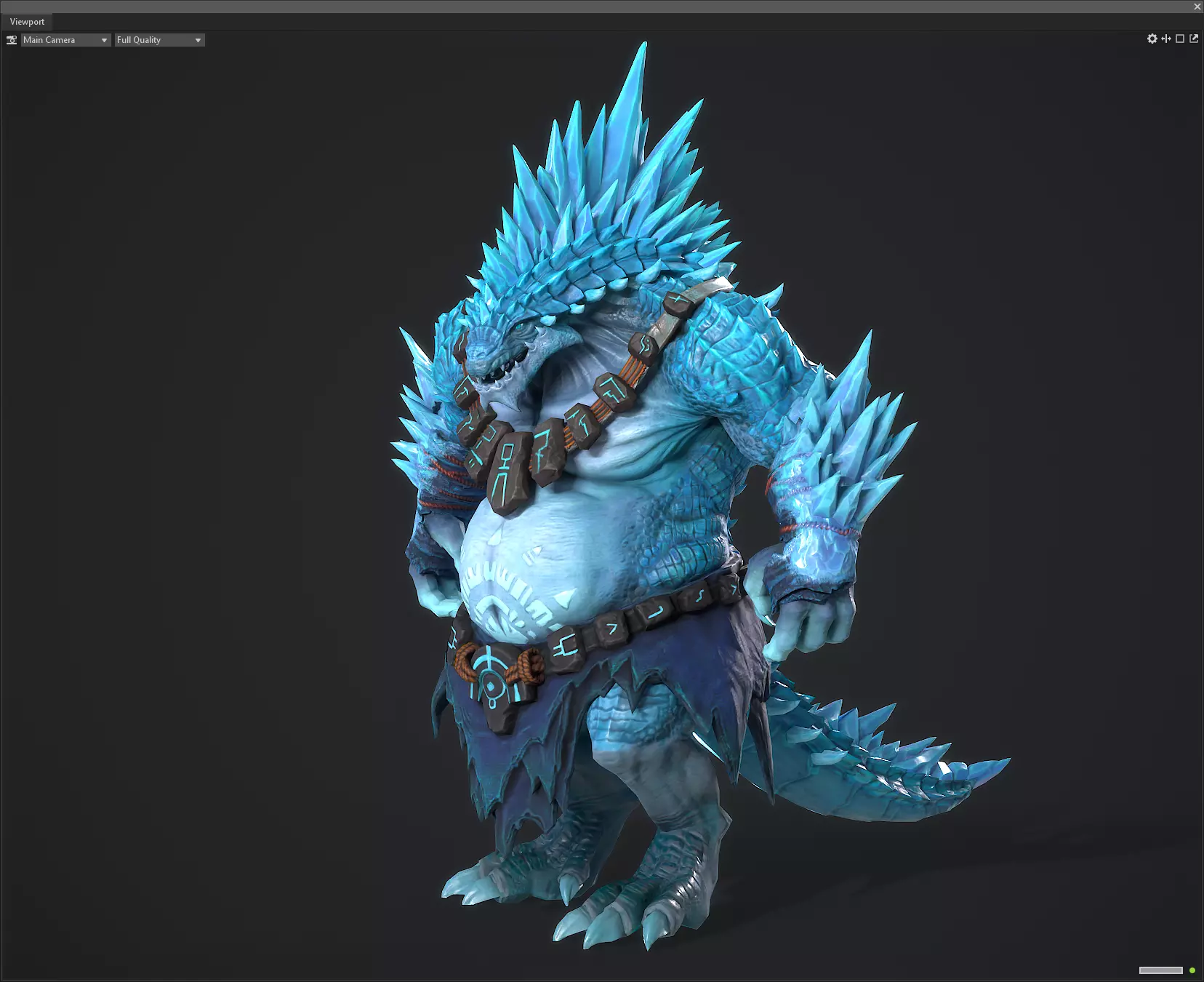The image size is (1204, 982).
Task: Pop out viewport into separate window
Action: [x=1194, y=39]
